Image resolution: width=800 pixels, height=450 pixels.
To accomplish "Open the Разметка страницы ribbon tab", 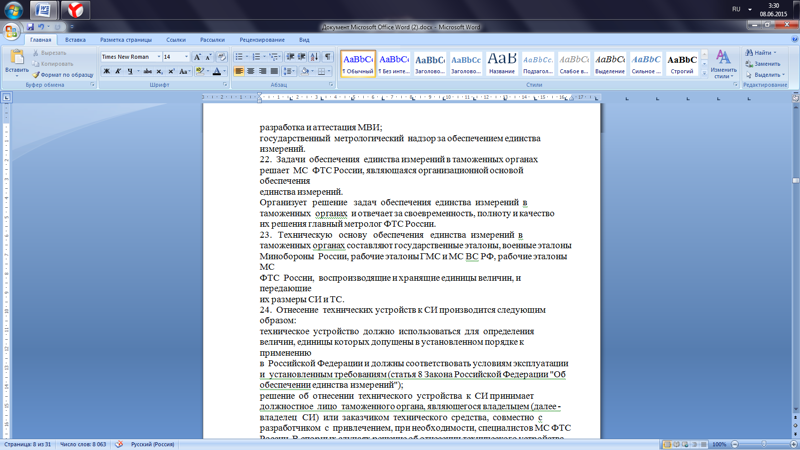I will (x=126, y=40).
